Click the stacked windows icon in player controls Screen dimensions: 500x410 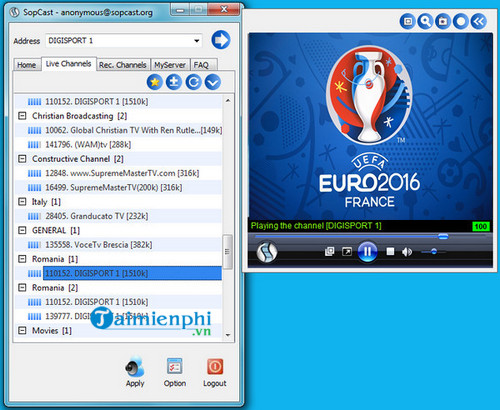(329, 251)
